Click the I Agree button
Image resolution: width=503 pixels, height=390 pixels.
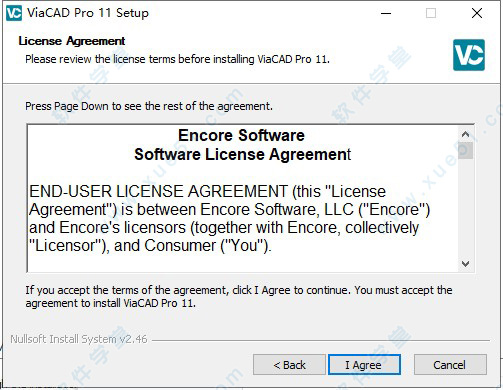(364, 365)
